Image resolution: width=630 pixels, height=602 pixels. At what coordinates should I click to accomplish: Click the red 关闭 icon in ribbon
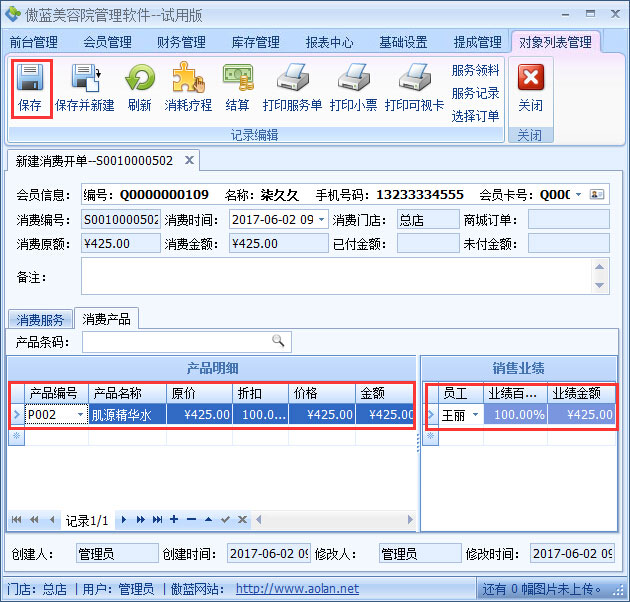click(x=530, y=79)
